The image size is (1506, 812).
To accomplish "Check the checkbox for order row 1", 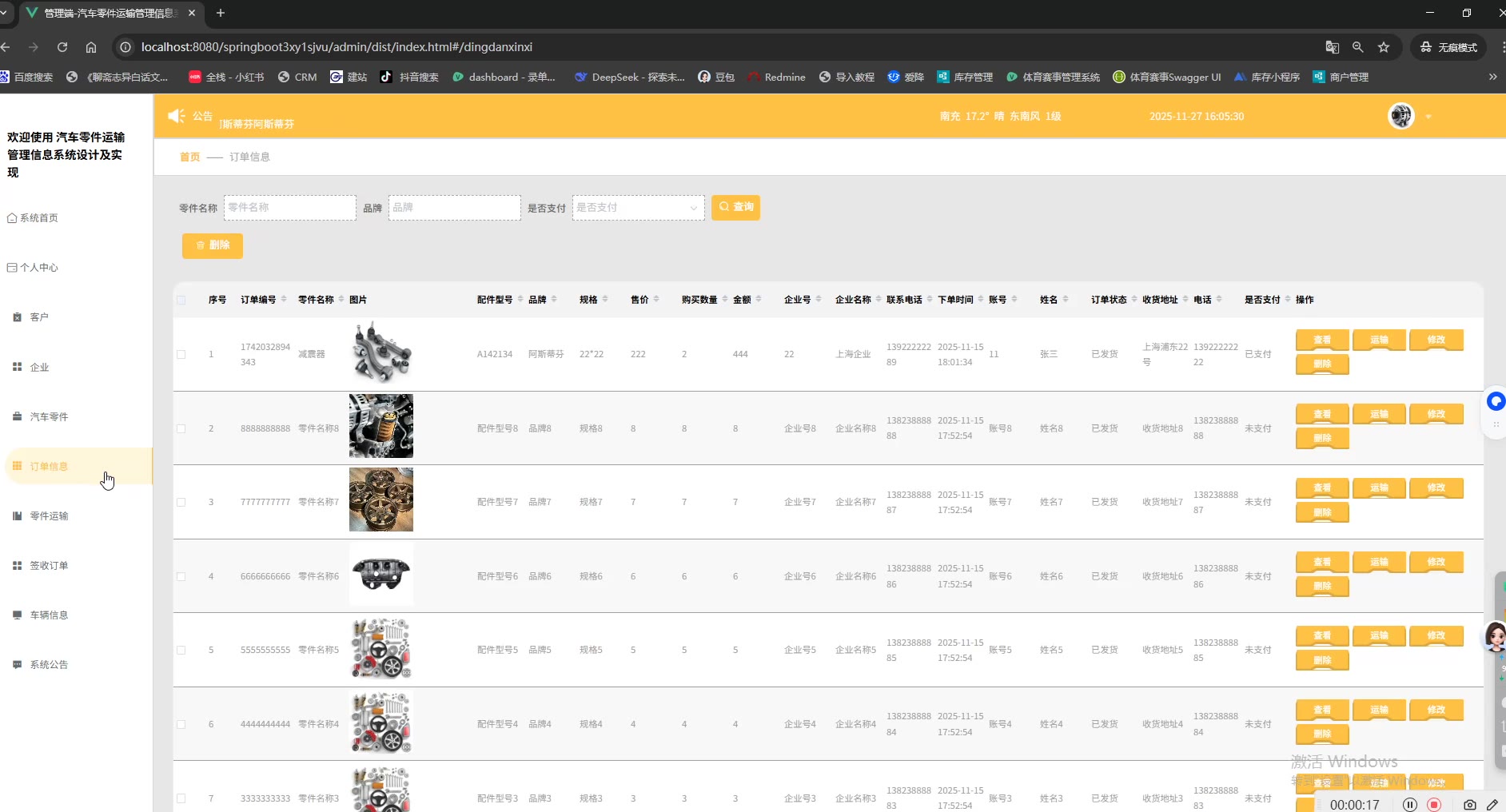I will click(181, 354).
